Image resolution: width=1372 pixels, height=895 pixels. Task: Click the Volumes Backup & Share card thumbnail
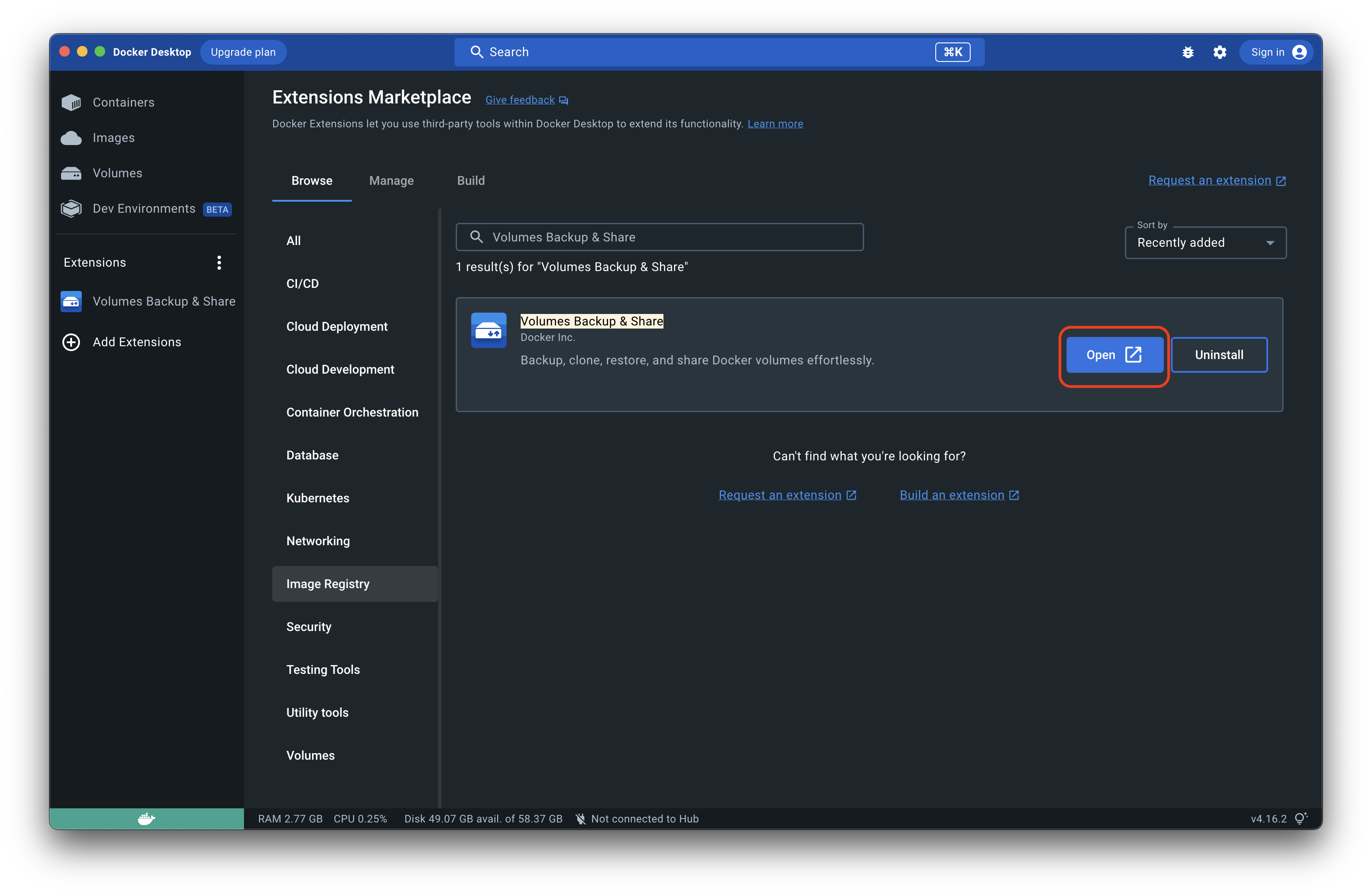pyautogui.click(x=488, y=330)
